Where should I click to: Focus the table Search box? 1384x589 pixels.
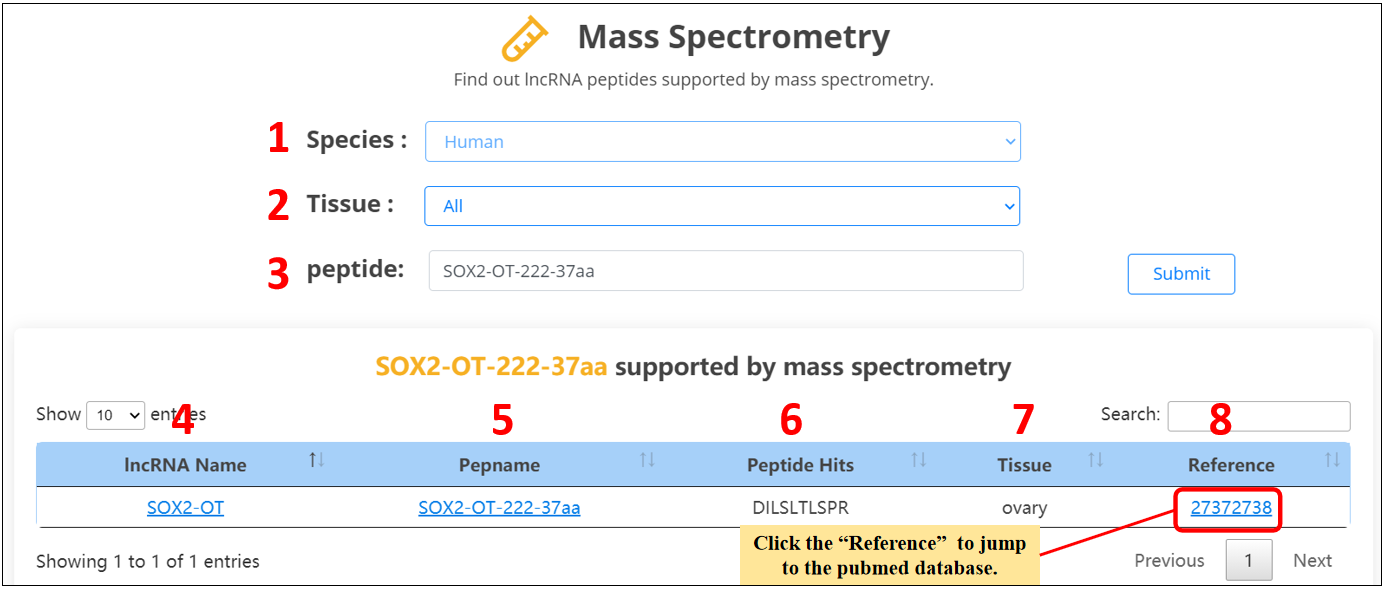(x=1258, y=416)
